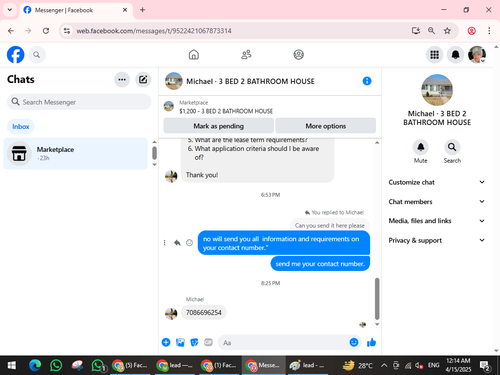Viewport: 500px width, 375px height.
Task: Click the house thumbnail in right panel
Action: point(437,90)
